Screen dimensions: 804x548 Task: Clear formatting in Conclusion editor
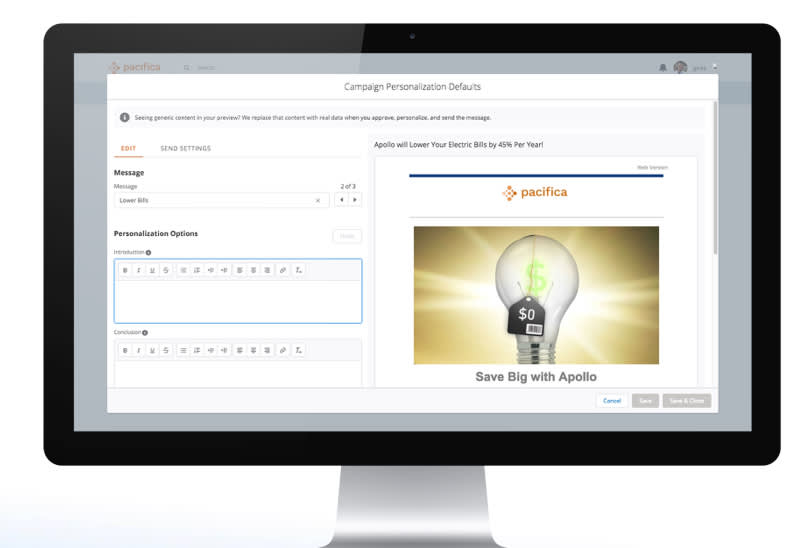tap(298, 351)
